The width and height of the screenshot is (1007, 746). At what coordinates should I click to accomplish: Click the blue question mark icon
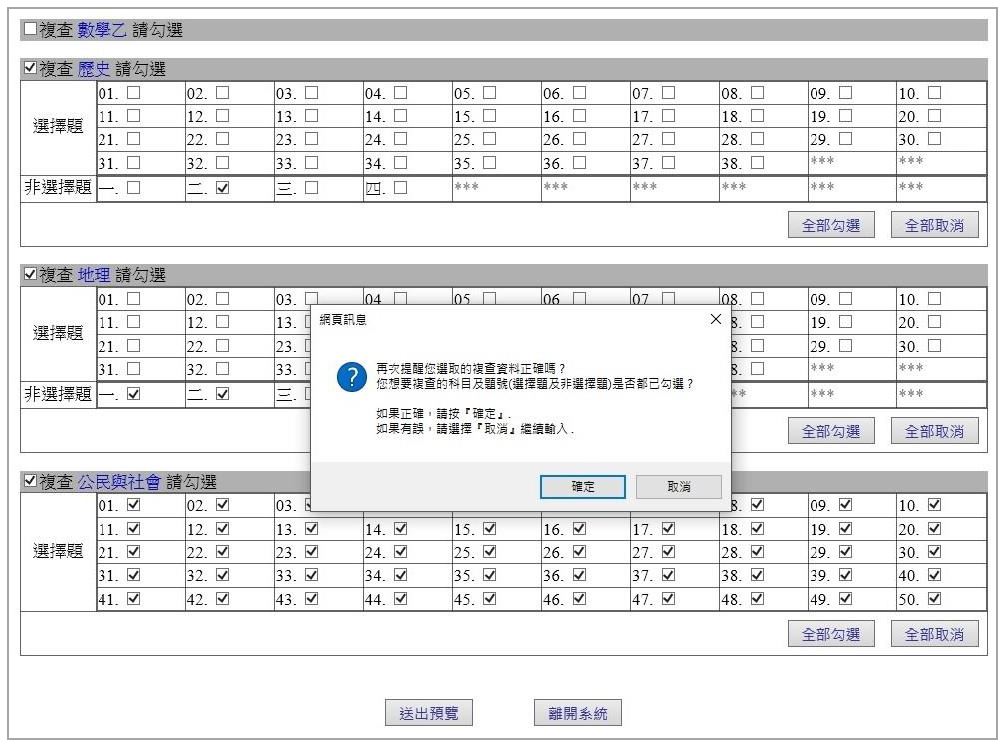point(351,378)
